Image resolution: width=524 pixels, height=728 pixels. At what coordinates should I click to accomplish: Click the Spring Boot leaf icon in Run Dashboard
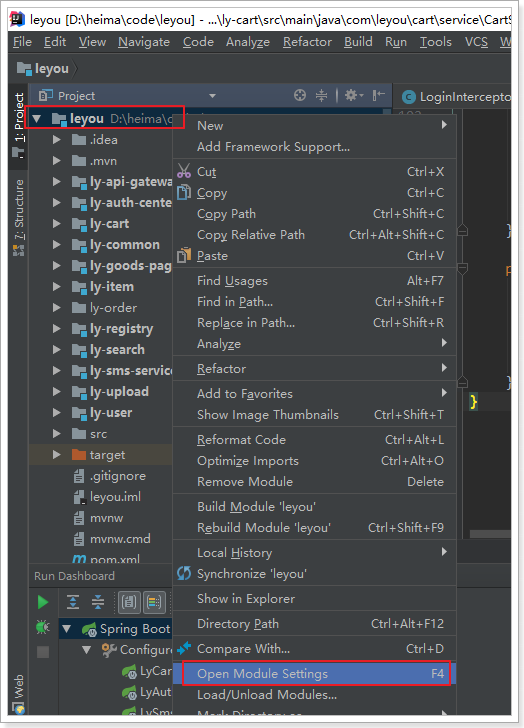coord(89,629)
